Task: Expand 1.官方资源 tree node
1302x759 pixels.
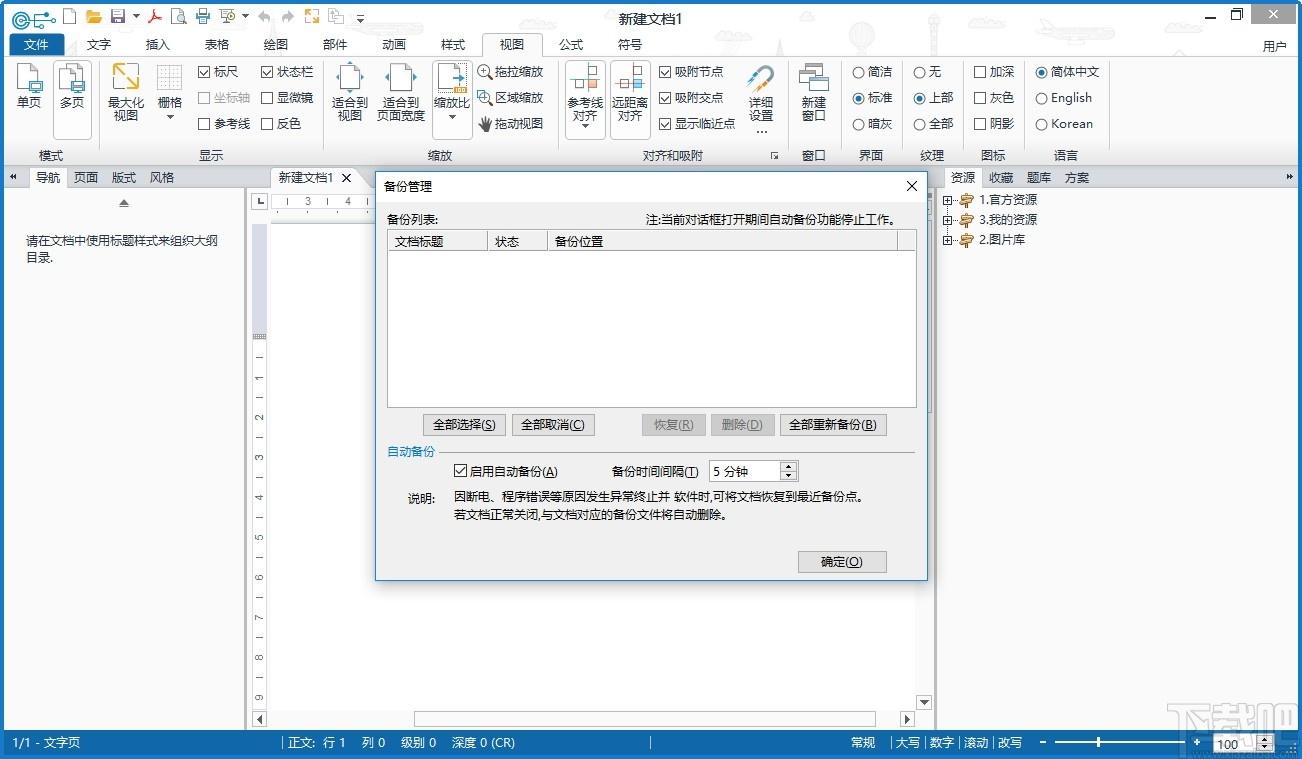Action: tap(948, 200)
